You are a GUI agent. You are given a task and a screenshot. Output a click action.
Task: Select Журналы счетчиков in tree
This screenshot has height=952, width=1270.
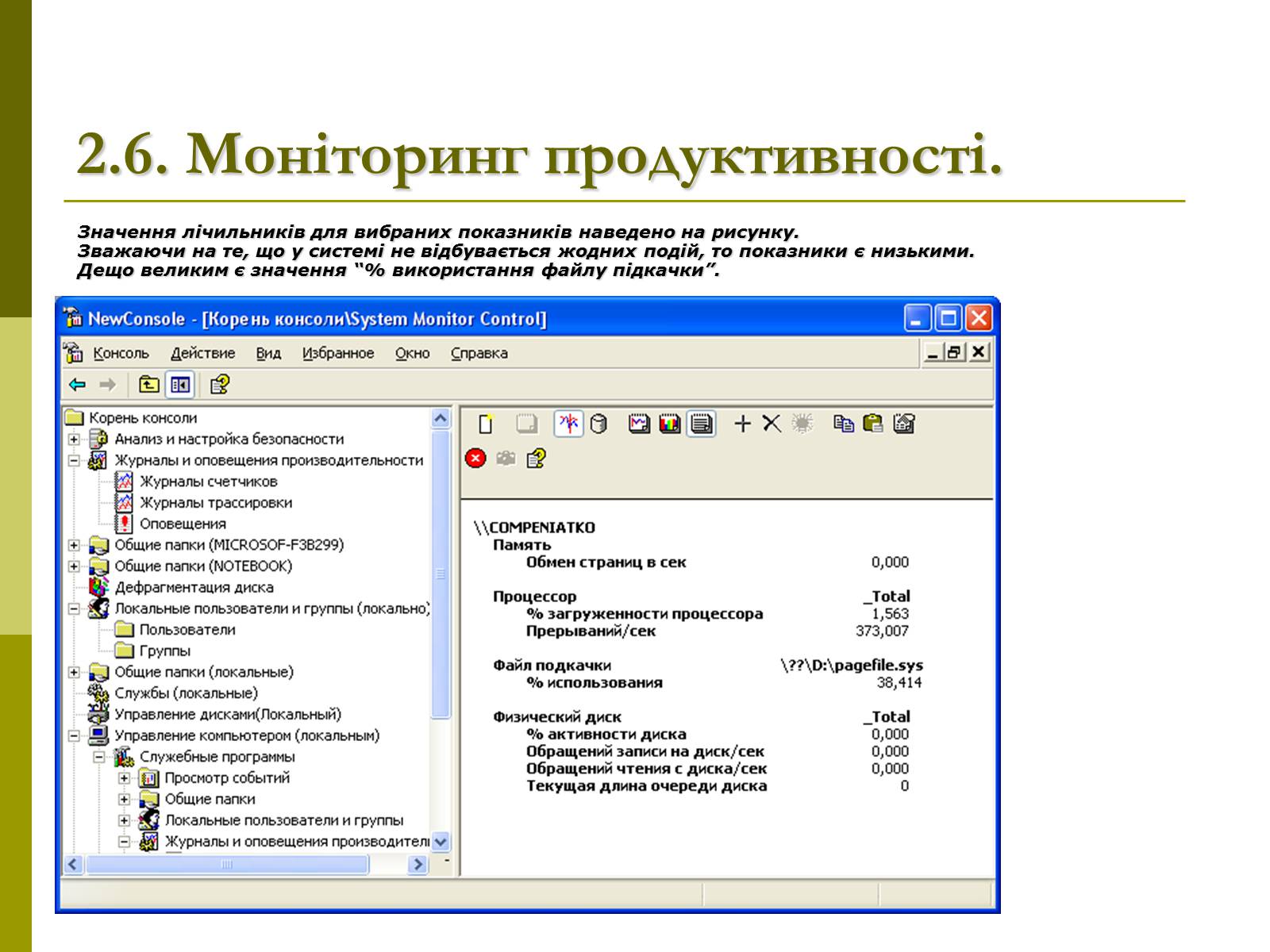click(x=208, y=482)
